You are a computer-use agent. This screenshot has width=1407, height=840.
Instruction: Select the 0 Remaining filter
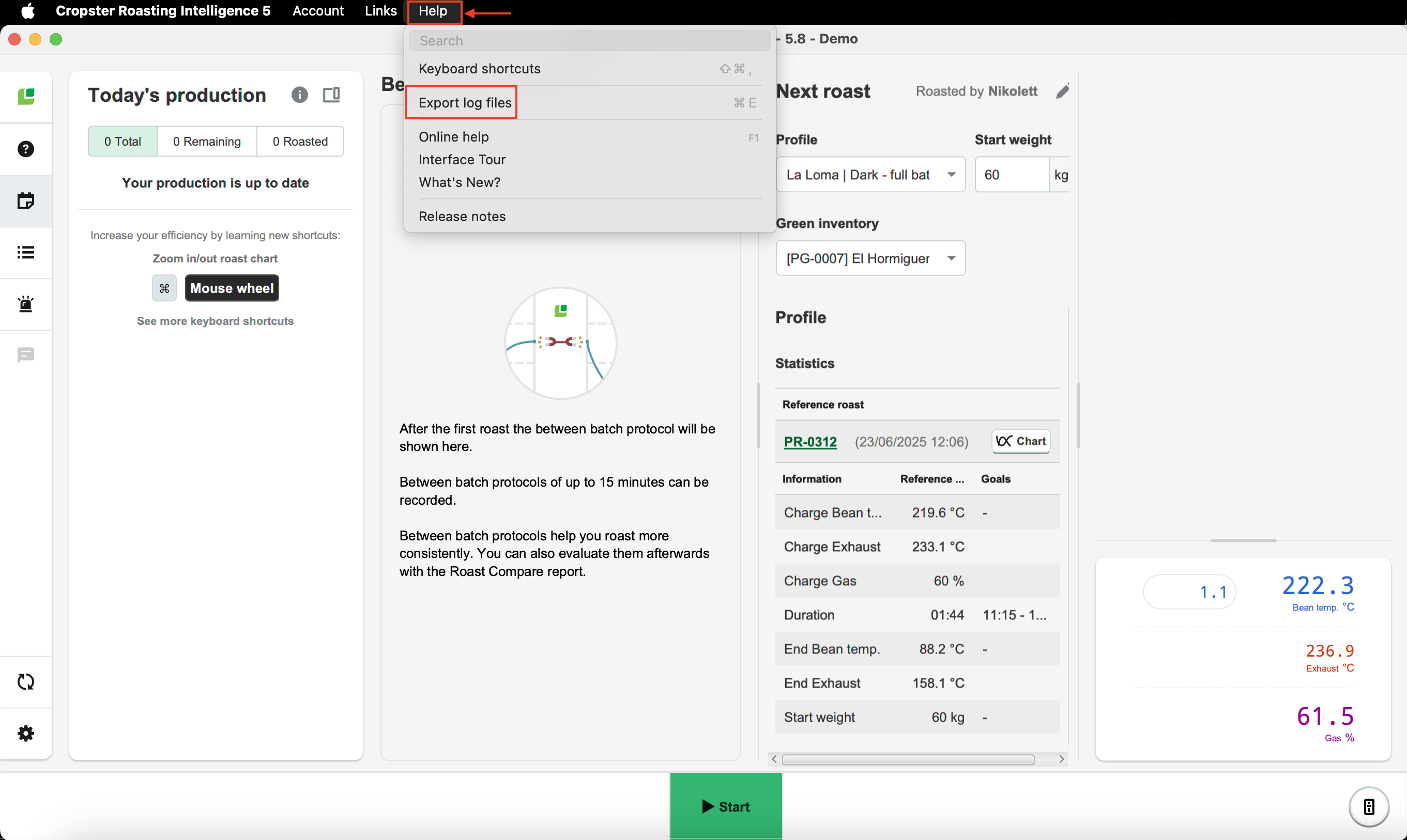[207, 141]
